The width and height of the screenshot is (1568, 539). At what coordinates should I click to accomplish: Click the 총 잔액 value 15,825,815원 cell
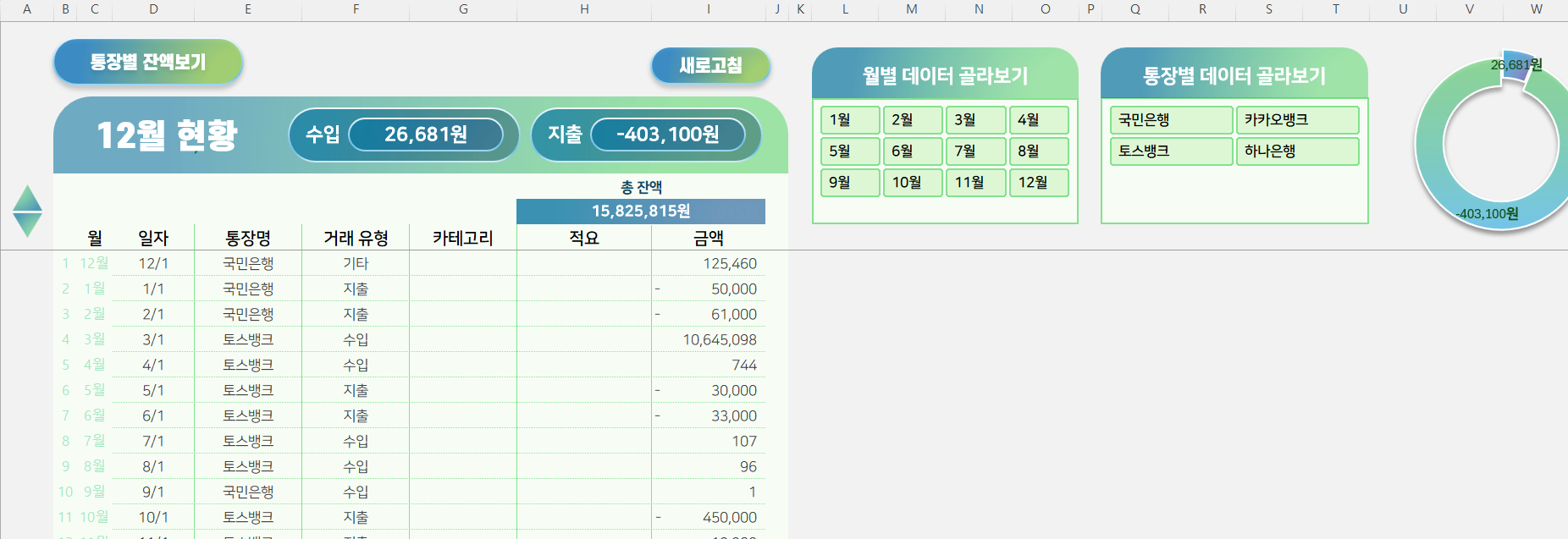tap(641, 212)
